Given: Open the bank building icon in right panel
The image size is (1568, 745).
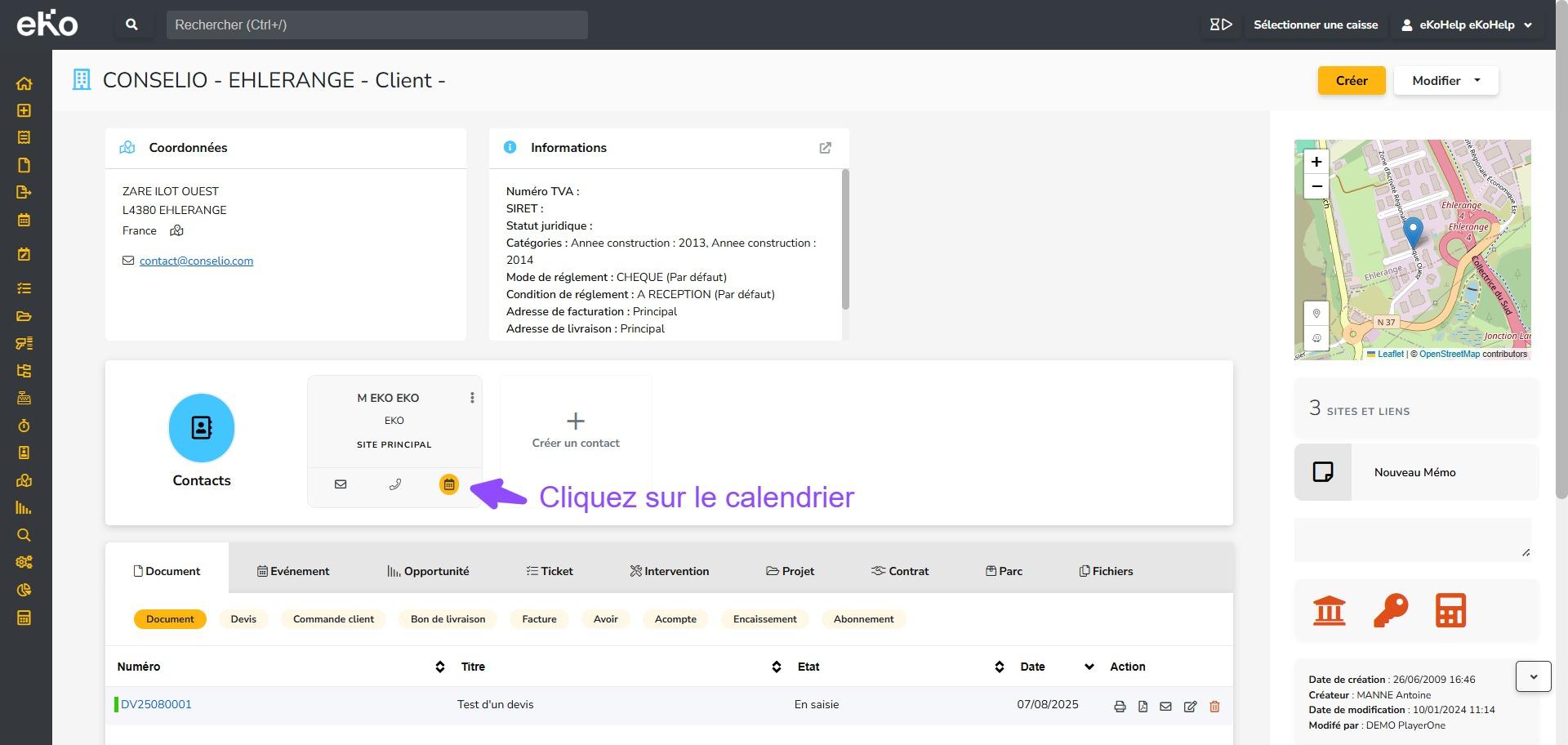Looking at the screenshot, I should [1329, 610].
